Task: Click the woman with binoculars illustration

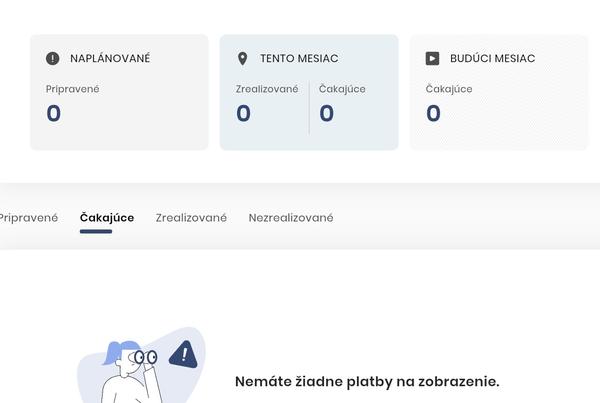Action: tap(128, 370)
